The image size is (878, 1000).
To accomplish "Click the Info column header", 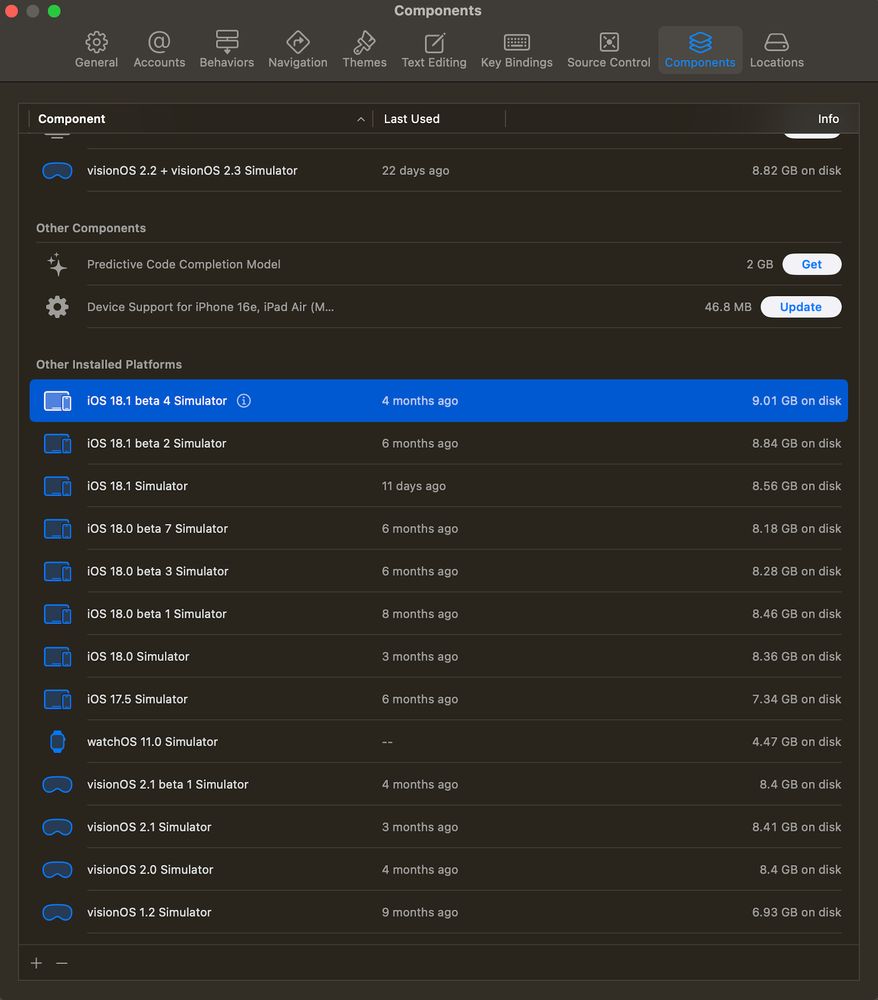I will 828,119.
